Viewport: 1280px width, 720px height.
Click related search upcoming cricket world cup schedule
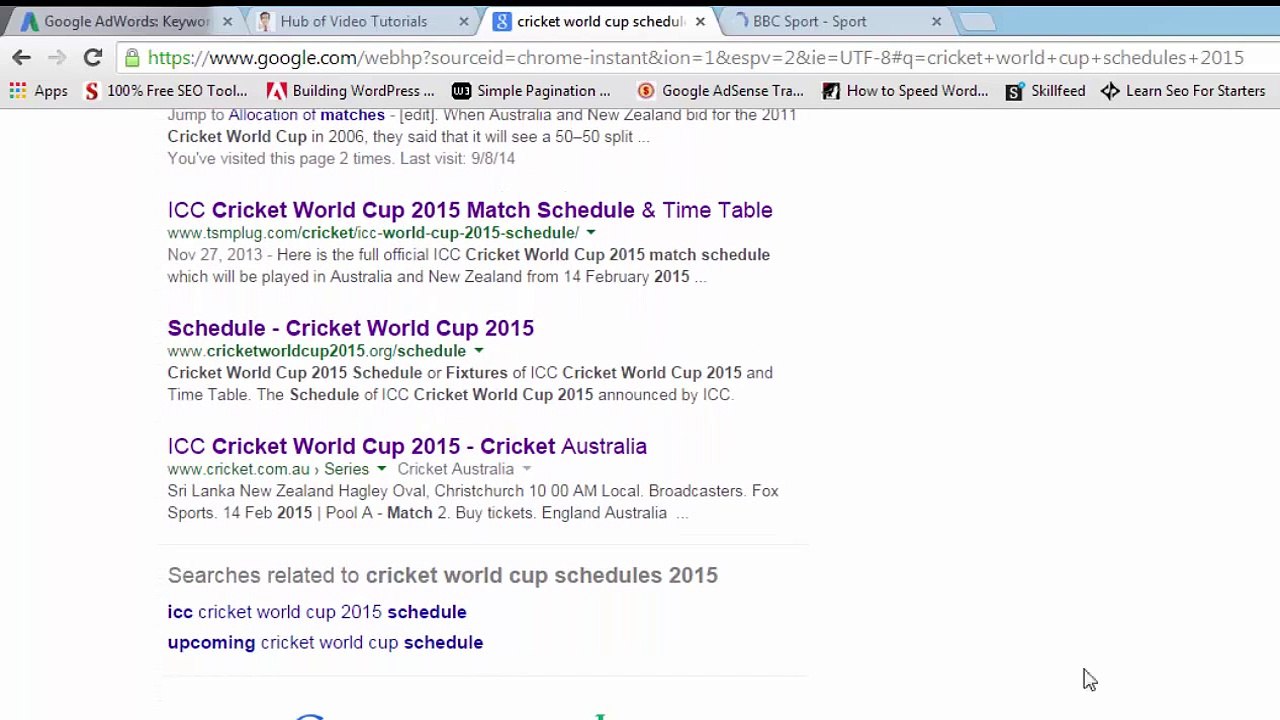pos(325,643)
